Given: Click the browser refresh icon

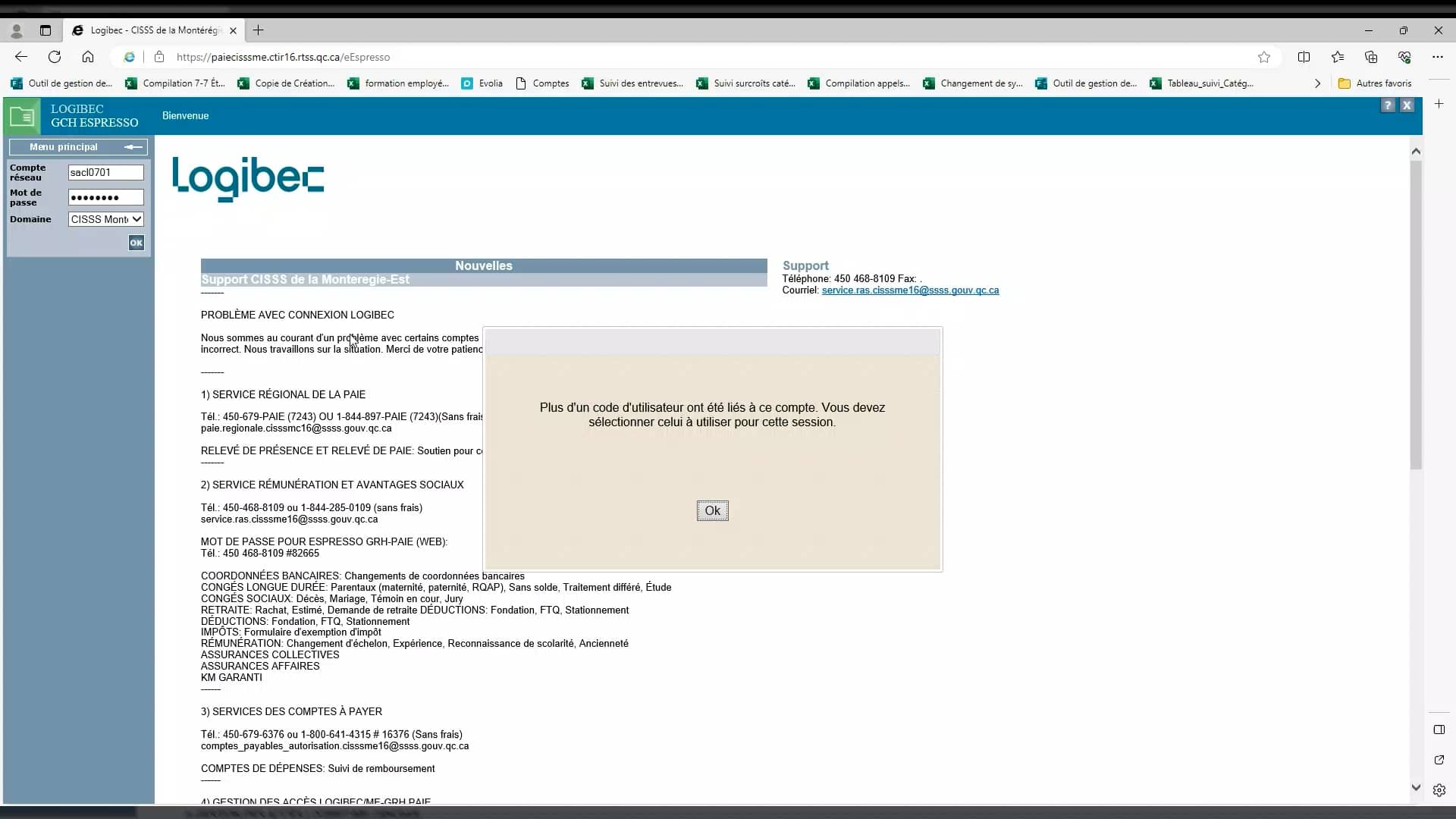Looking at the screenshot, I should tap(55, 57).
